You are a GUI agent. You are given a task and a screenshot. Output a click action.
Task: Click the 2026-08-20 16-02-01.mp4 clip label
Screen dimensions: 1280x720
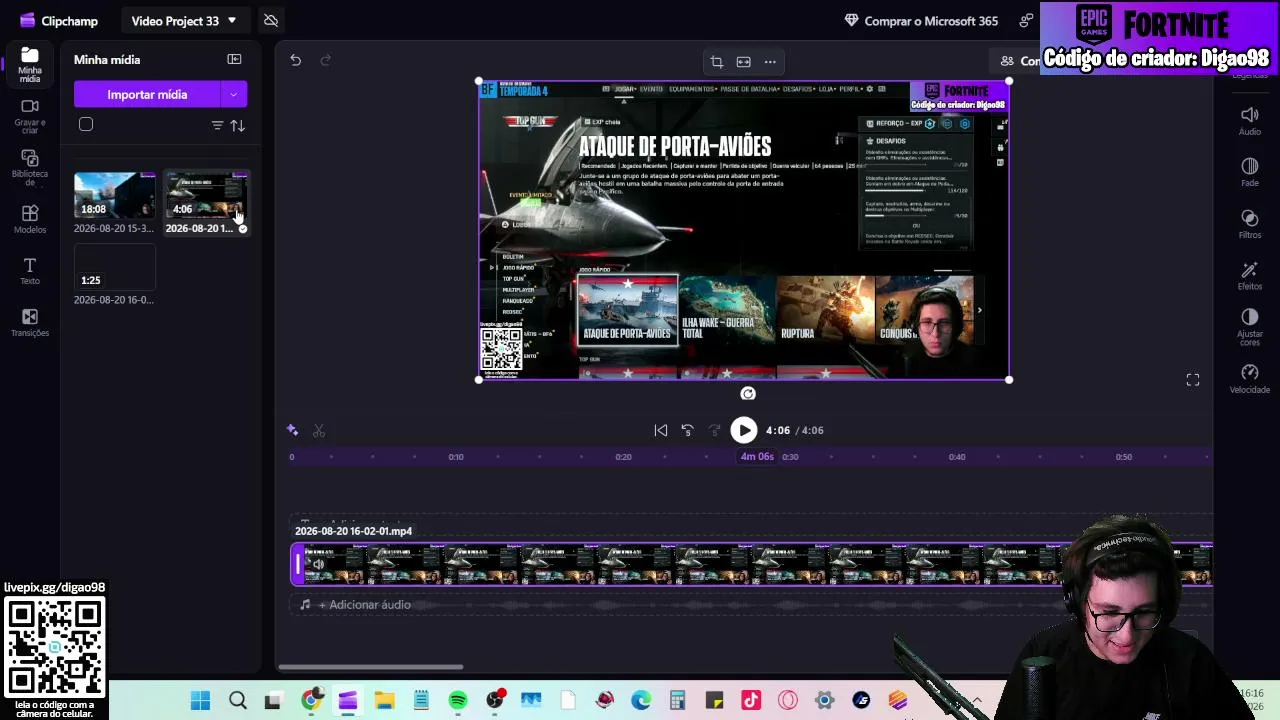pos(353,531)
